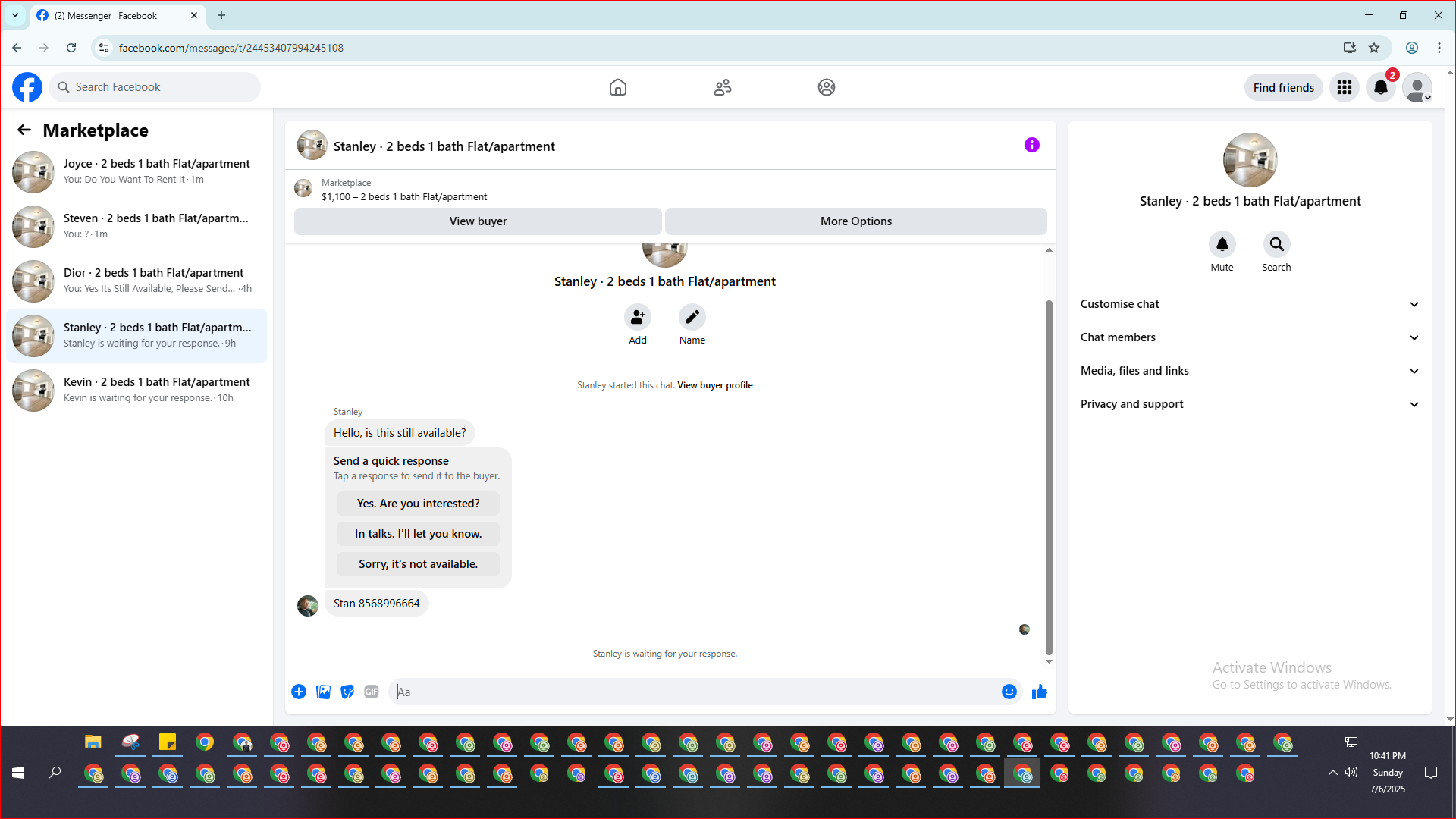Click the GIF icon in composer
Image resolution: width=1456 pixels, height=819 pixels.
point(372,692)
